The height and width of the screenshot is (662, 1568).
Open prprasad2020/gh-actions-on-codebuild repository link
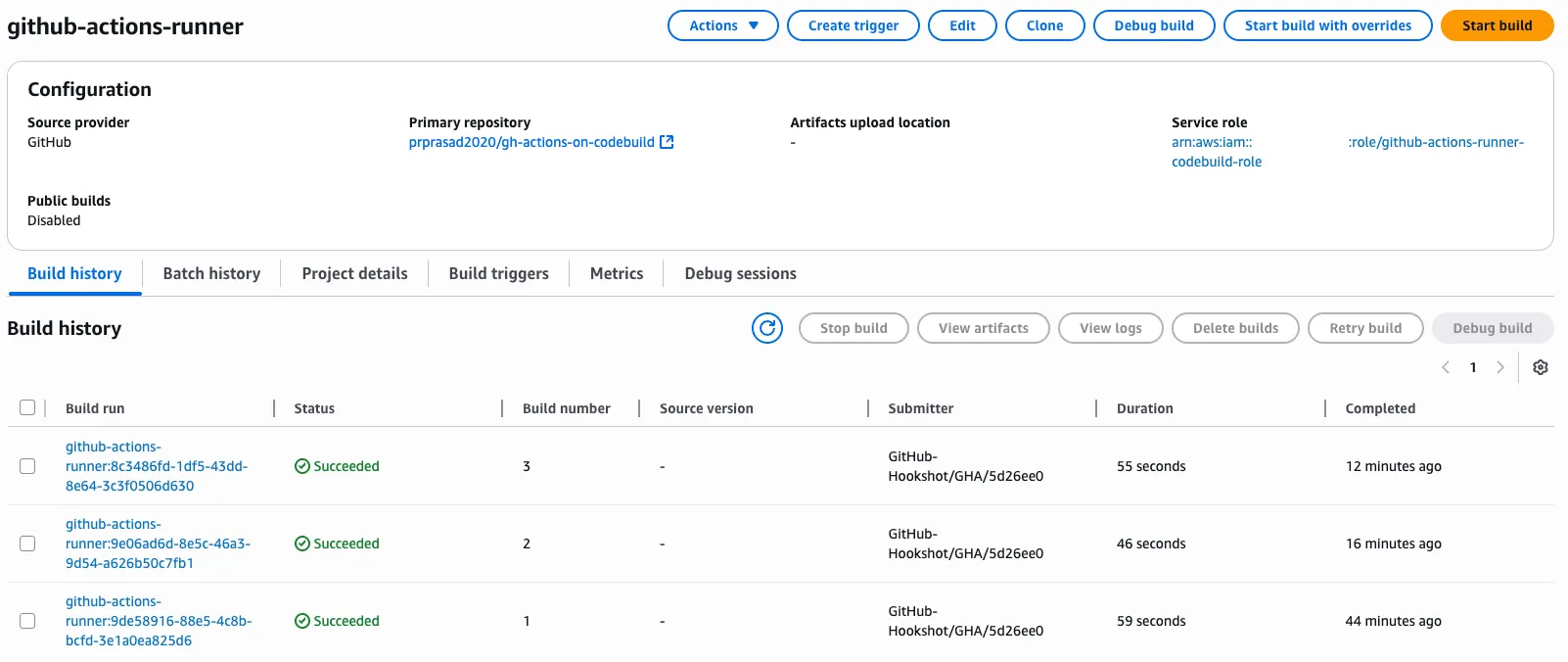531,142
